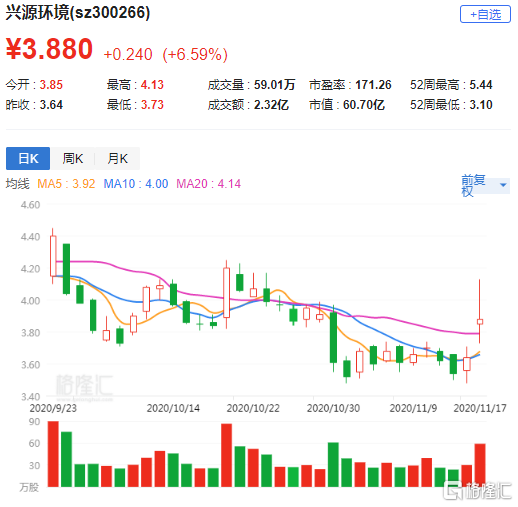
Task: Click 今开 value 3.85
Action: [51, 85]
